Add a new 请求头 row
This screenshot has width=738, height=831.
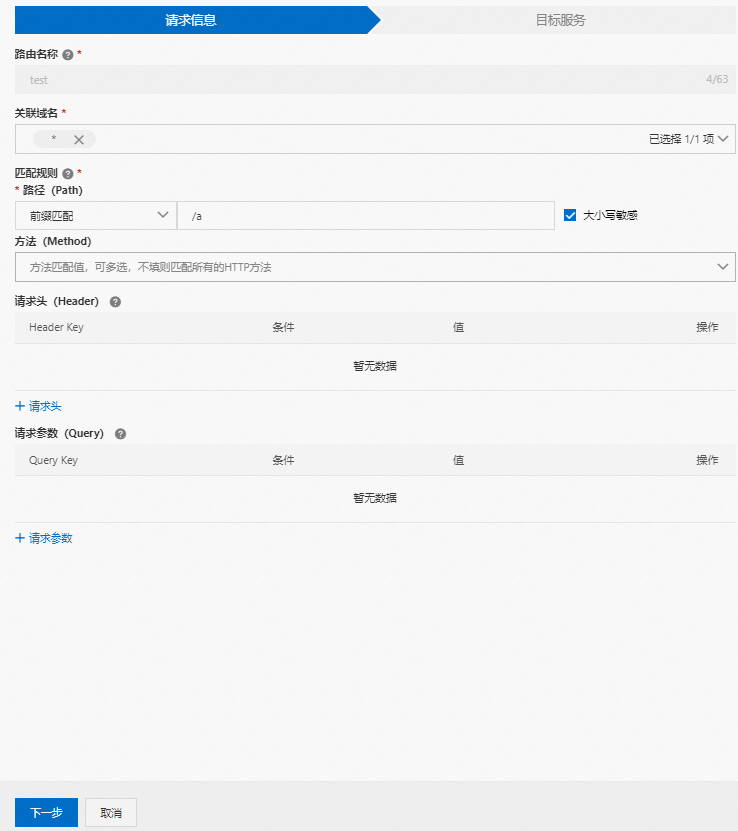click(38, 406)
